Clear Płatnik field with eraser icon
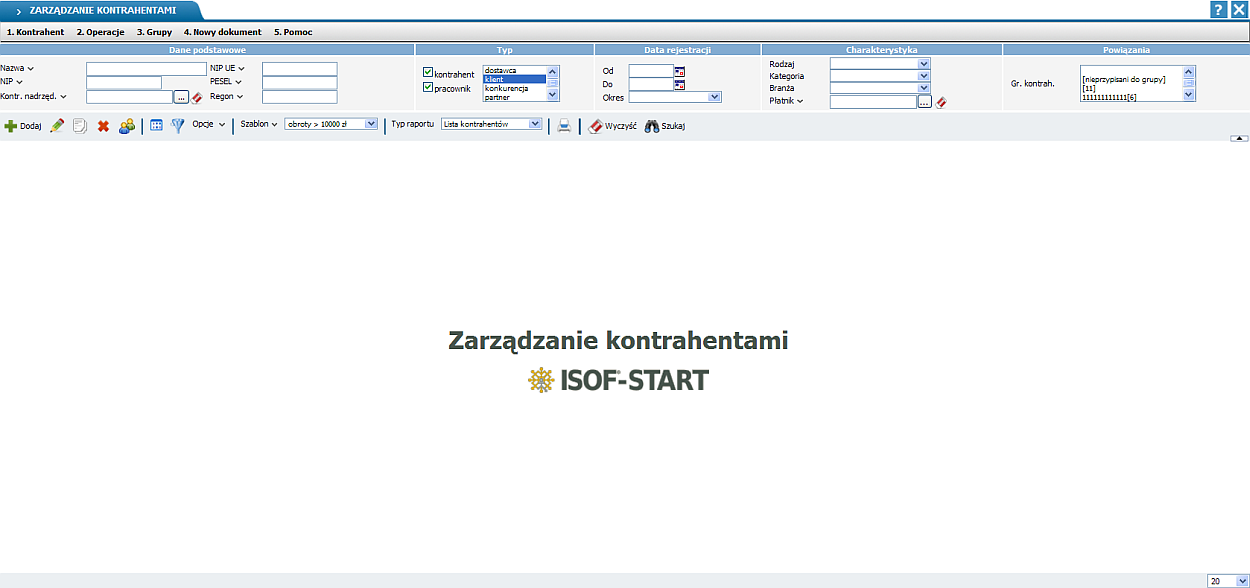Viewport: 1250px width, 588px height. pyautogui.click(x=941, y=101)
